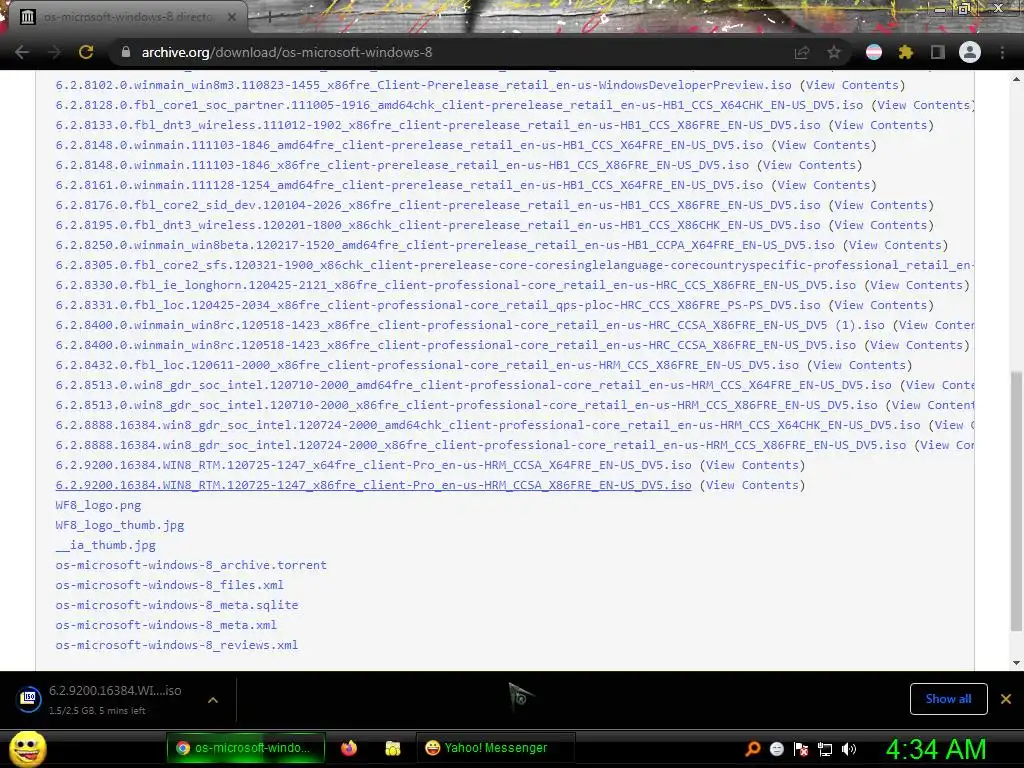Launch Firefox from the taskbar

[349, 748]
